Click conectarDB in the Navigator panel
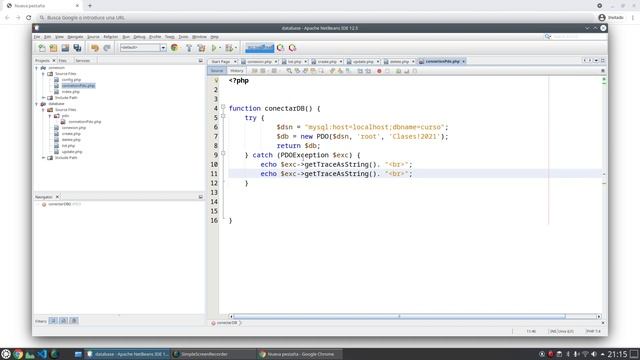The image size is (640, 360). (x=59, y=204)
